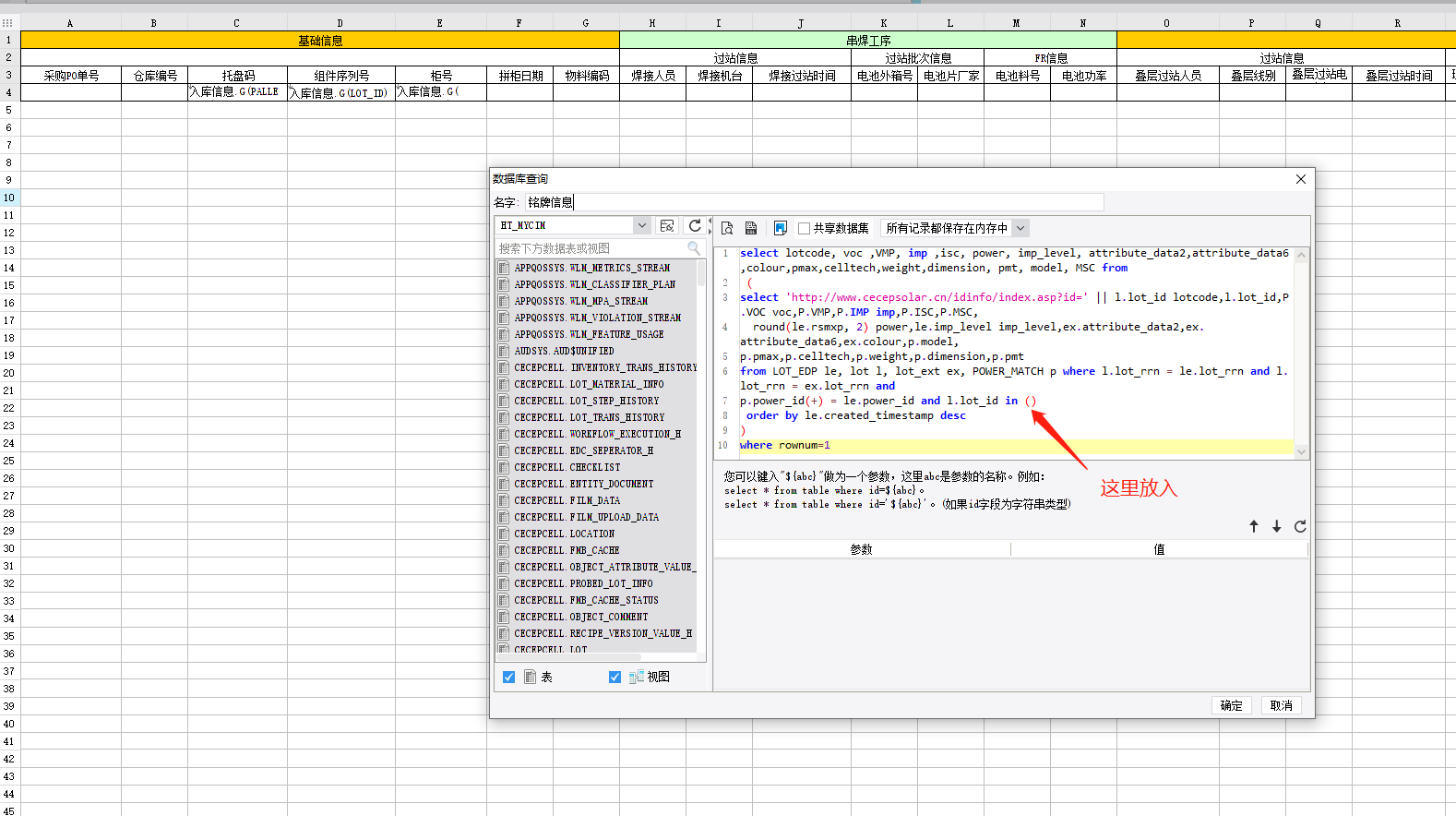Select the 托盘码 header cell
Screen dimensions: 1456x816
click(237, 76)
